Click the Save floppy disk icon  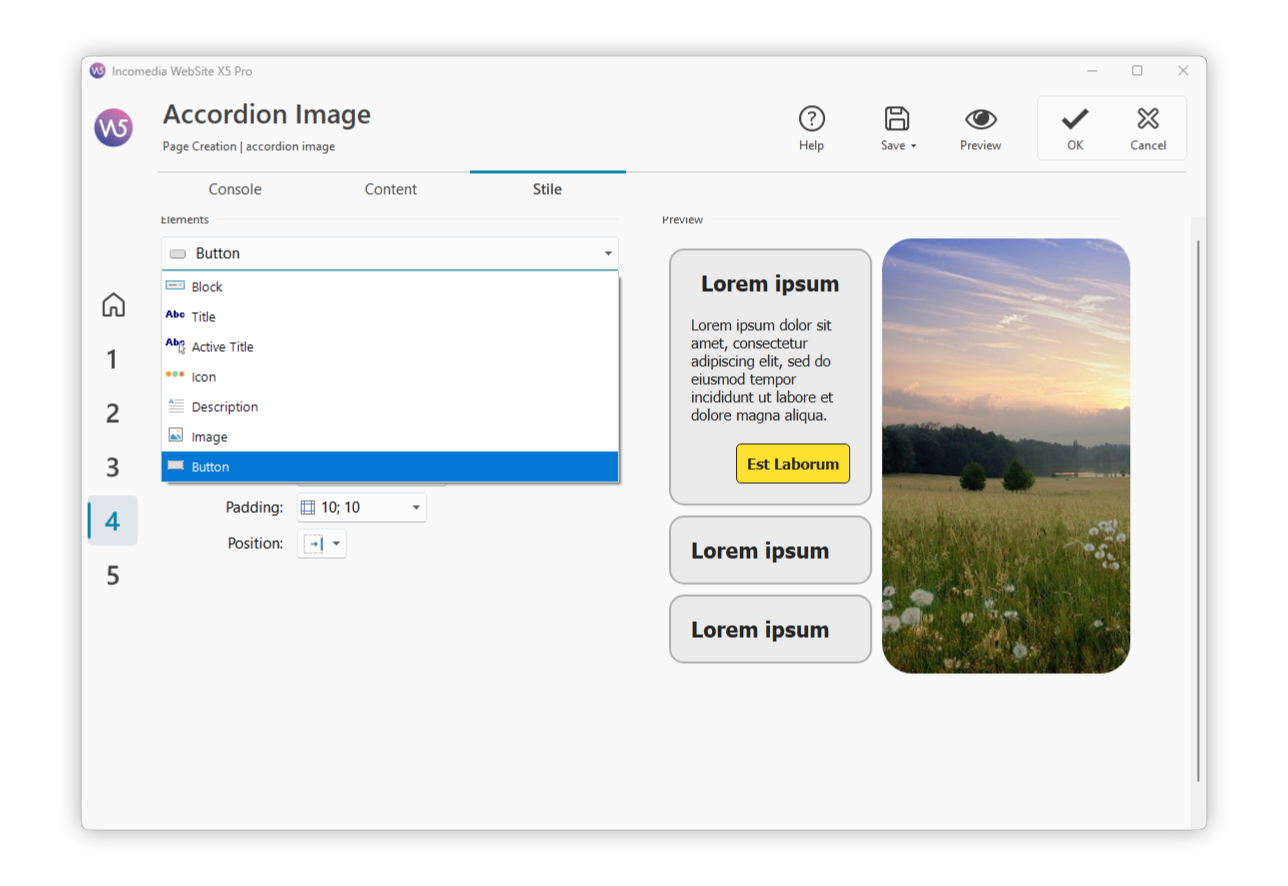pyautogui.click(x=897, y=119)
